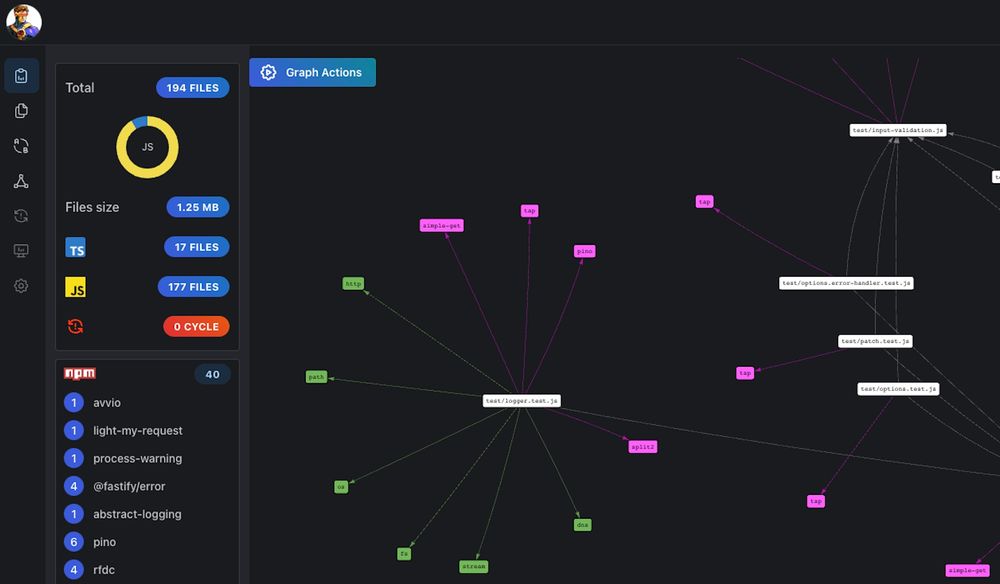Screen dimensions: 1000x584
Task: Select avvio in npm list
Action: coord(107,403)
